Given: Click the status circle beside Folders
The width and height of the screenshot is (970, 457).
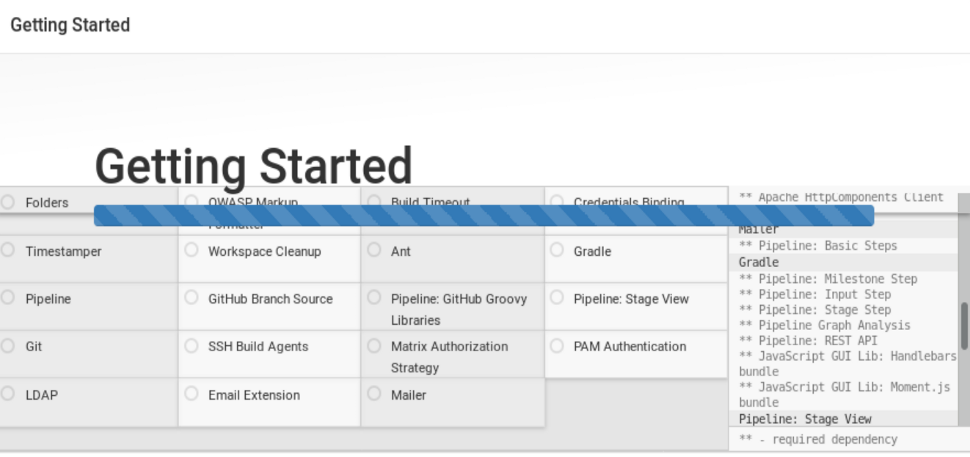Looking at the screenshot, I should pos(7,202).
